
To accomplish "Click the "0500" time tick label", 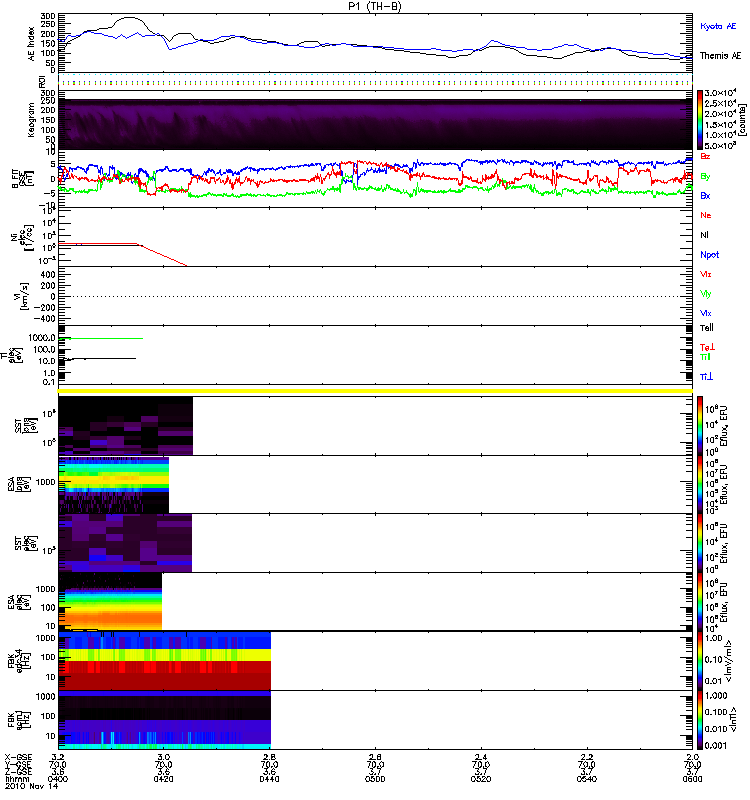I will [375, 779].
